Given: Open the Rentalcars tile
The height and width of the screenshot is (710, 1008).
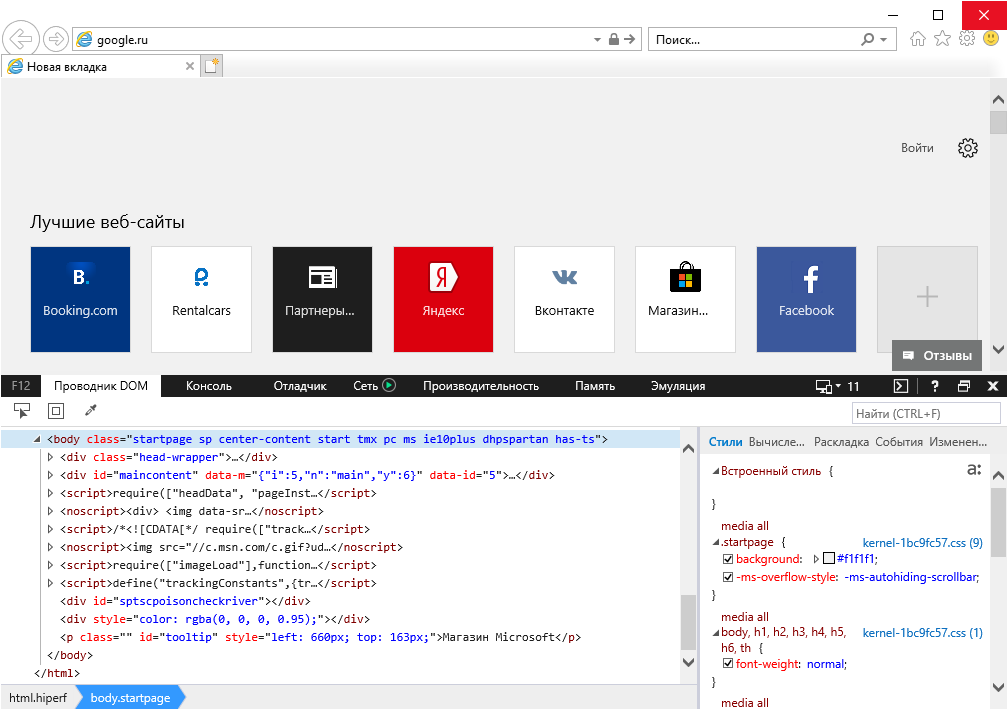Looking at the screenshot, I should point(201,299).
